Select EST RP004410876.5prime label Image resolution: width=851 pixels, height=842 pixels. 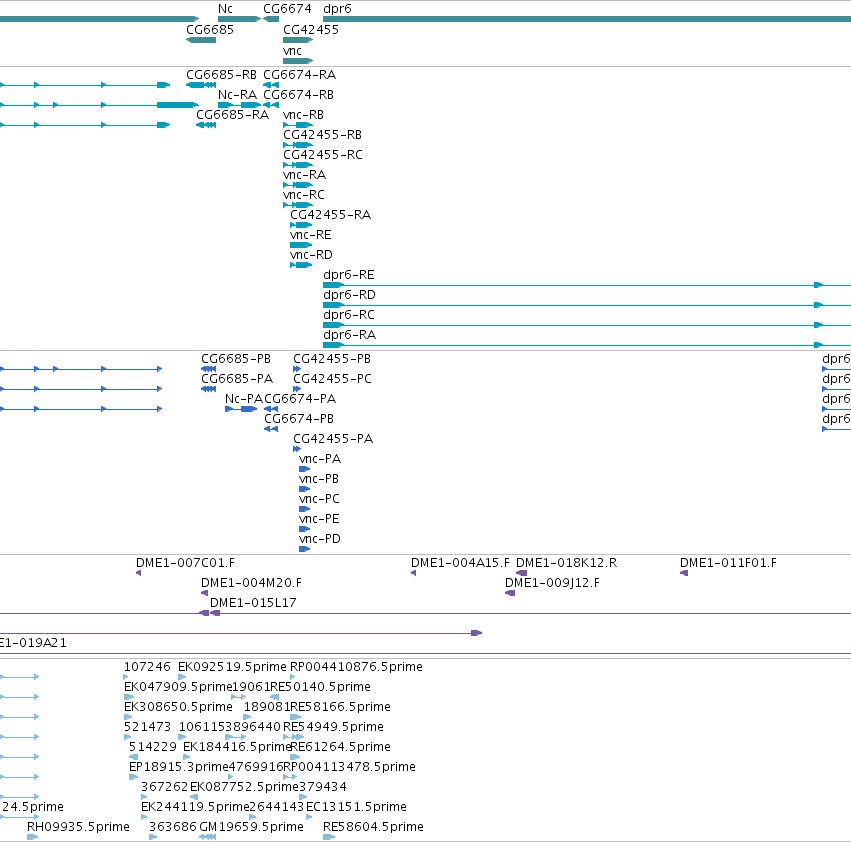coord(356,667)
